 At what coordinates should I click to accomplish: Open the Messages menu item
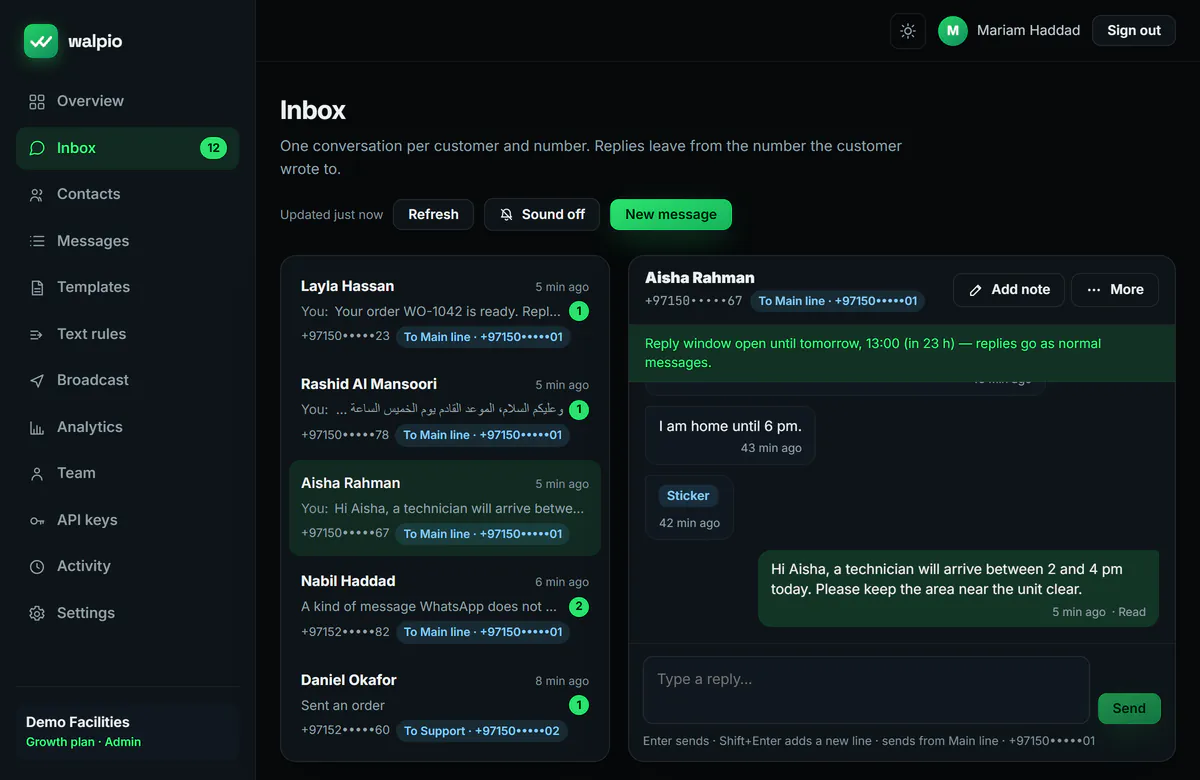(128, 241)
